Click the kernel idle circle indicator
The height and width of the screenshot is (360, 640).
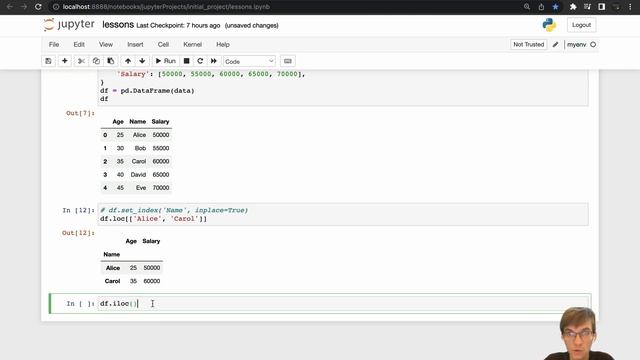point(593,44)
